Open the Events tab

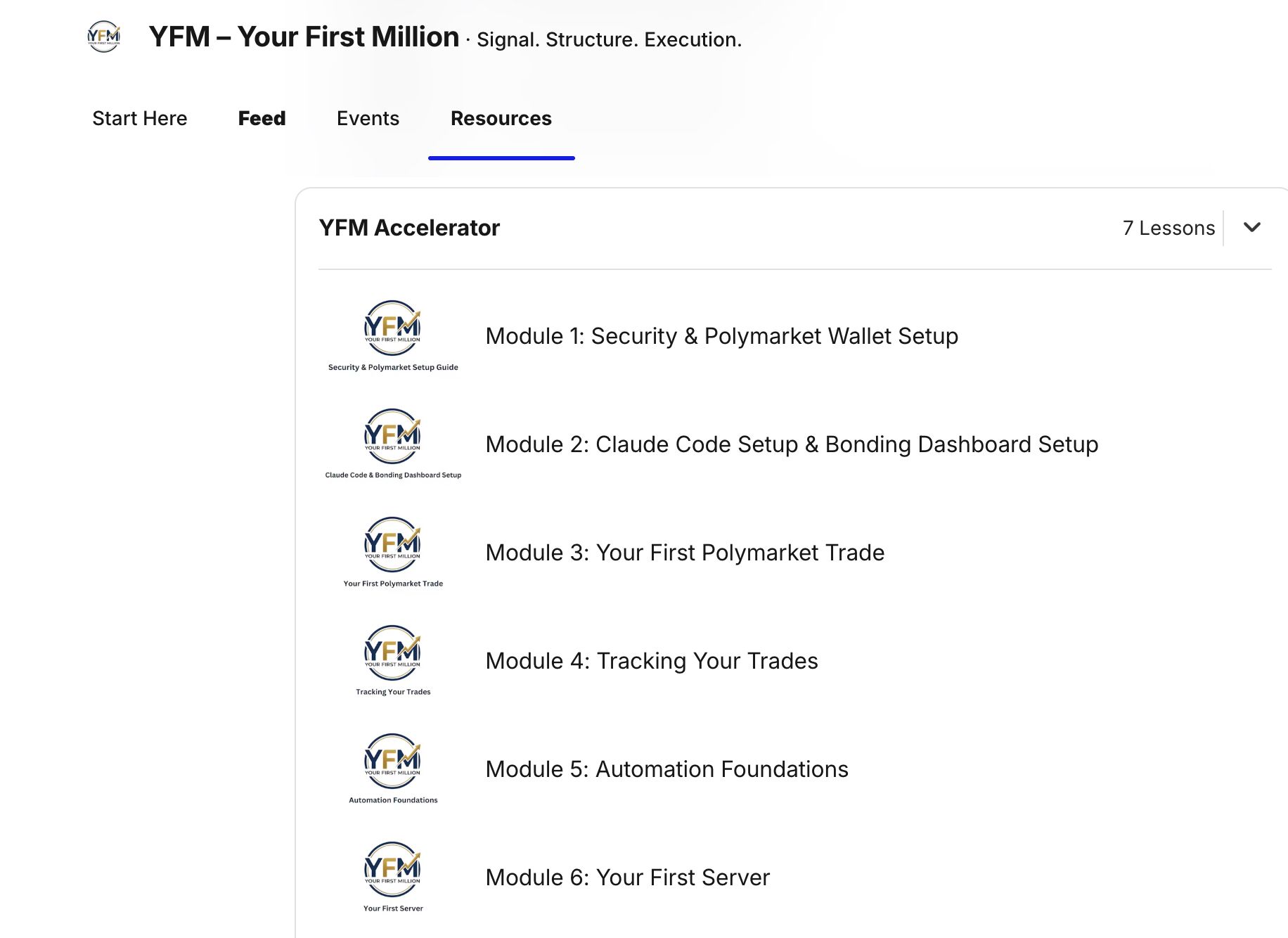[x=368, y=118]
